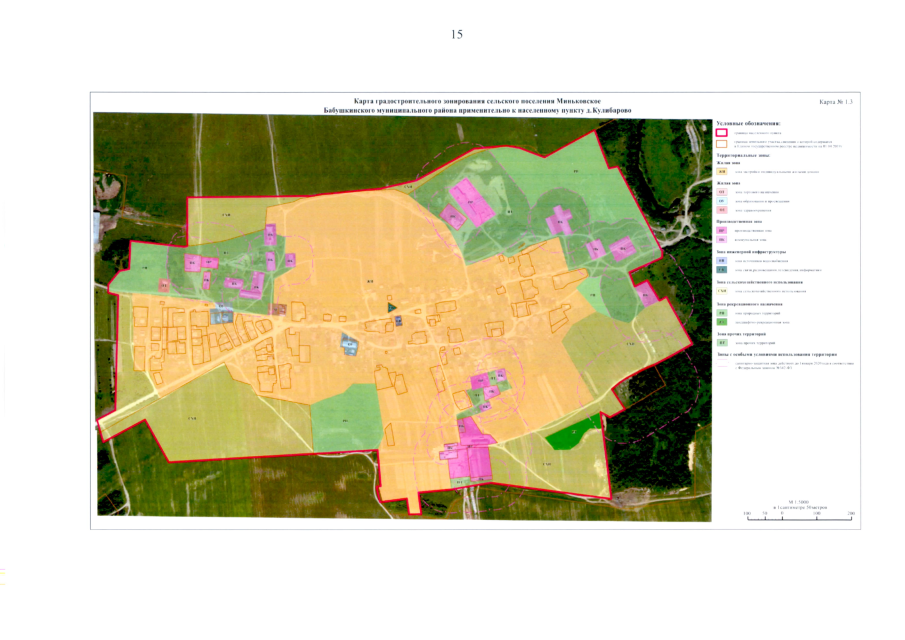Click the green rectangular zone at south-center
Image resolution: width=905 pixels, height=640 pixels.
(x=346, y=421)
